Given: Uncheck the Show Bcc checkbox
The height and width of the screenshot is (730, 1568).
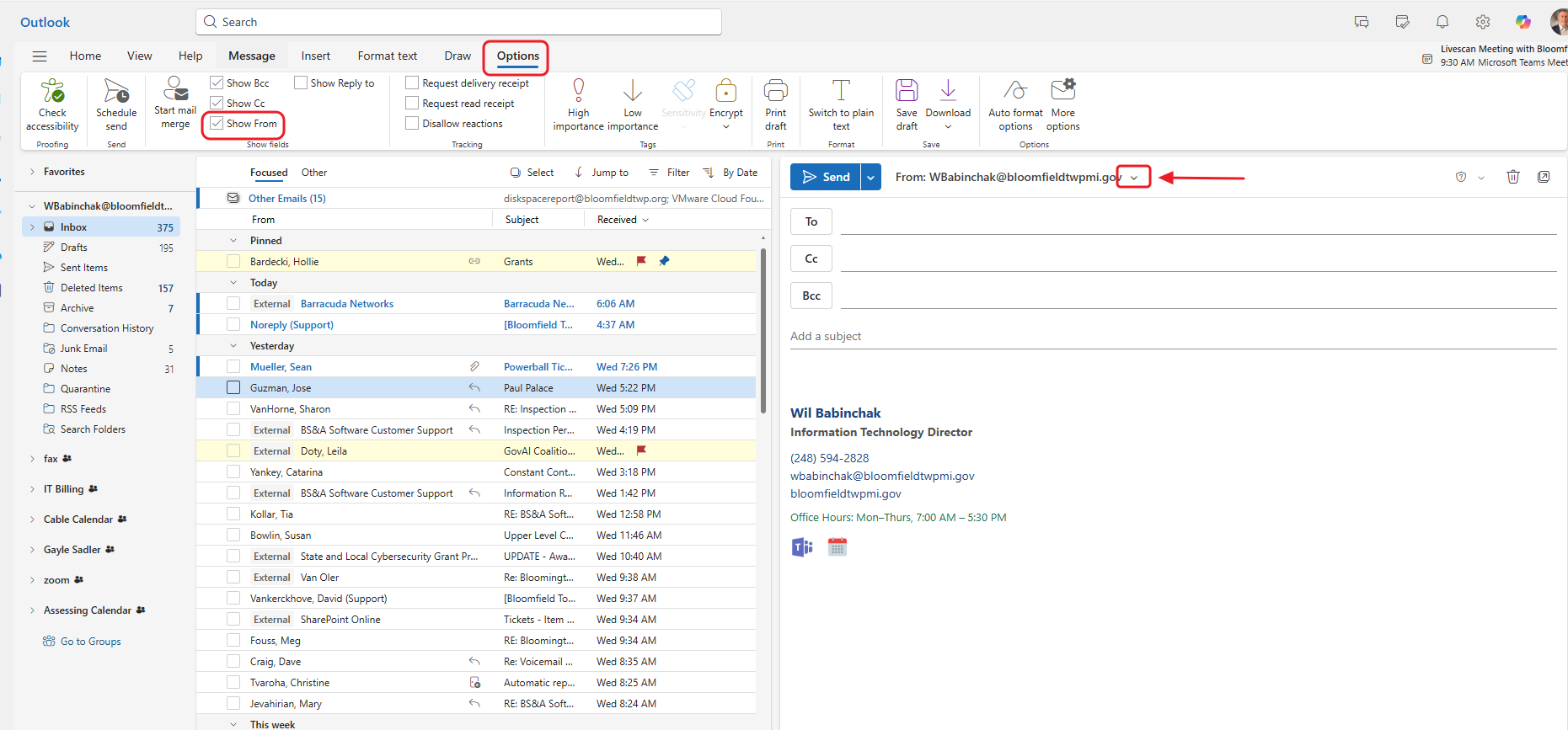Looking at the screenshot, I should [217, 83].
